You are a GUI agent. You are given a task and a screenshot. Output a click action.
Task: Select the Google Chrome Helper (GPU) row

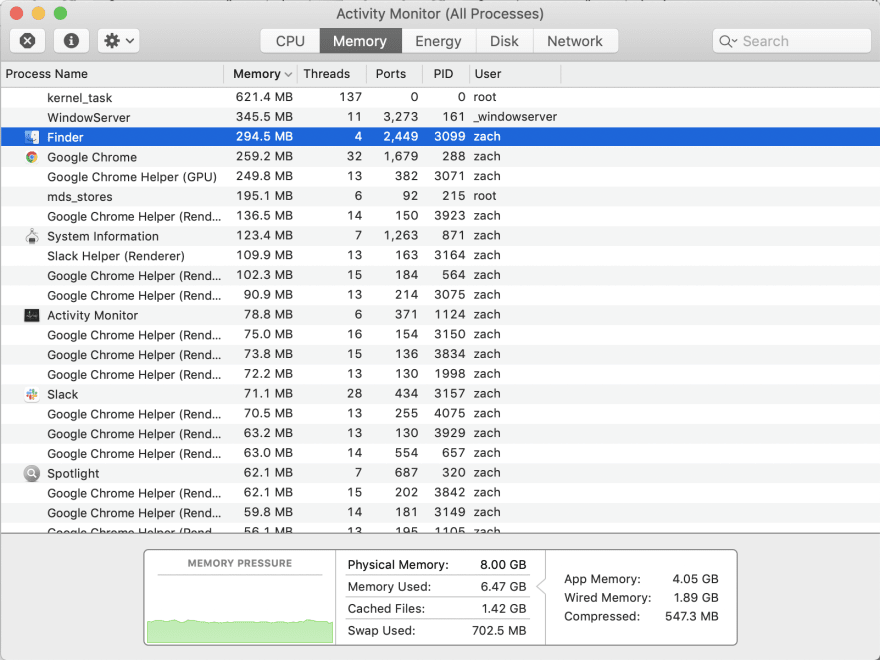440,176
